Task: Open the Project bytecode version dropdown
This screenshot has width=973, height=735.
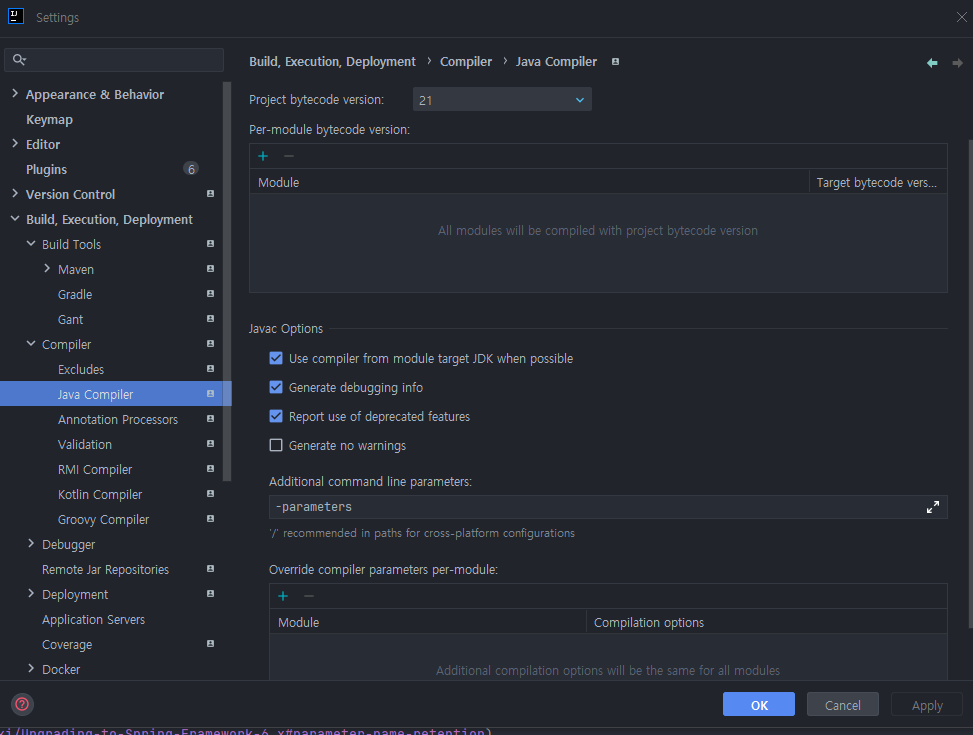Action: point(502,99)
